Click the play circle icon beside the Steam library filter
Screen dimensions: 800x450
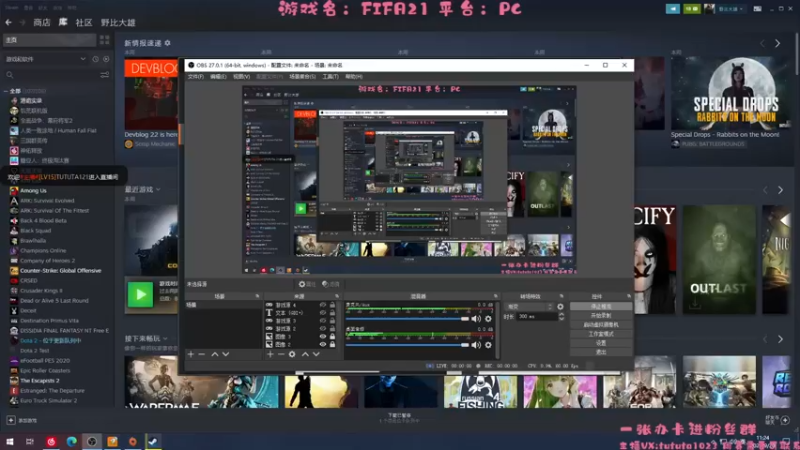point(106,59)
